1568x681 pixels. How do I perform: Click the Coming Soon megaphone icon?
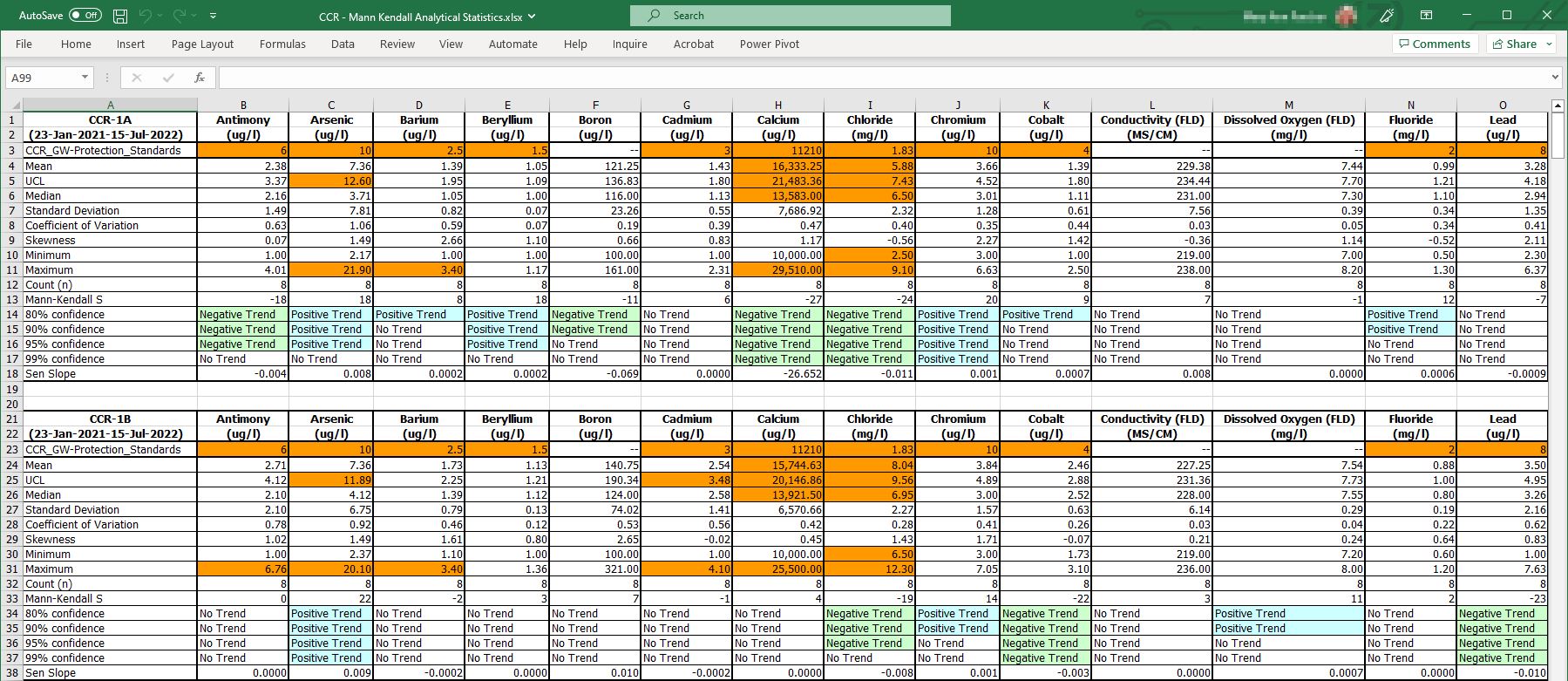click(x=1387, y=16)
